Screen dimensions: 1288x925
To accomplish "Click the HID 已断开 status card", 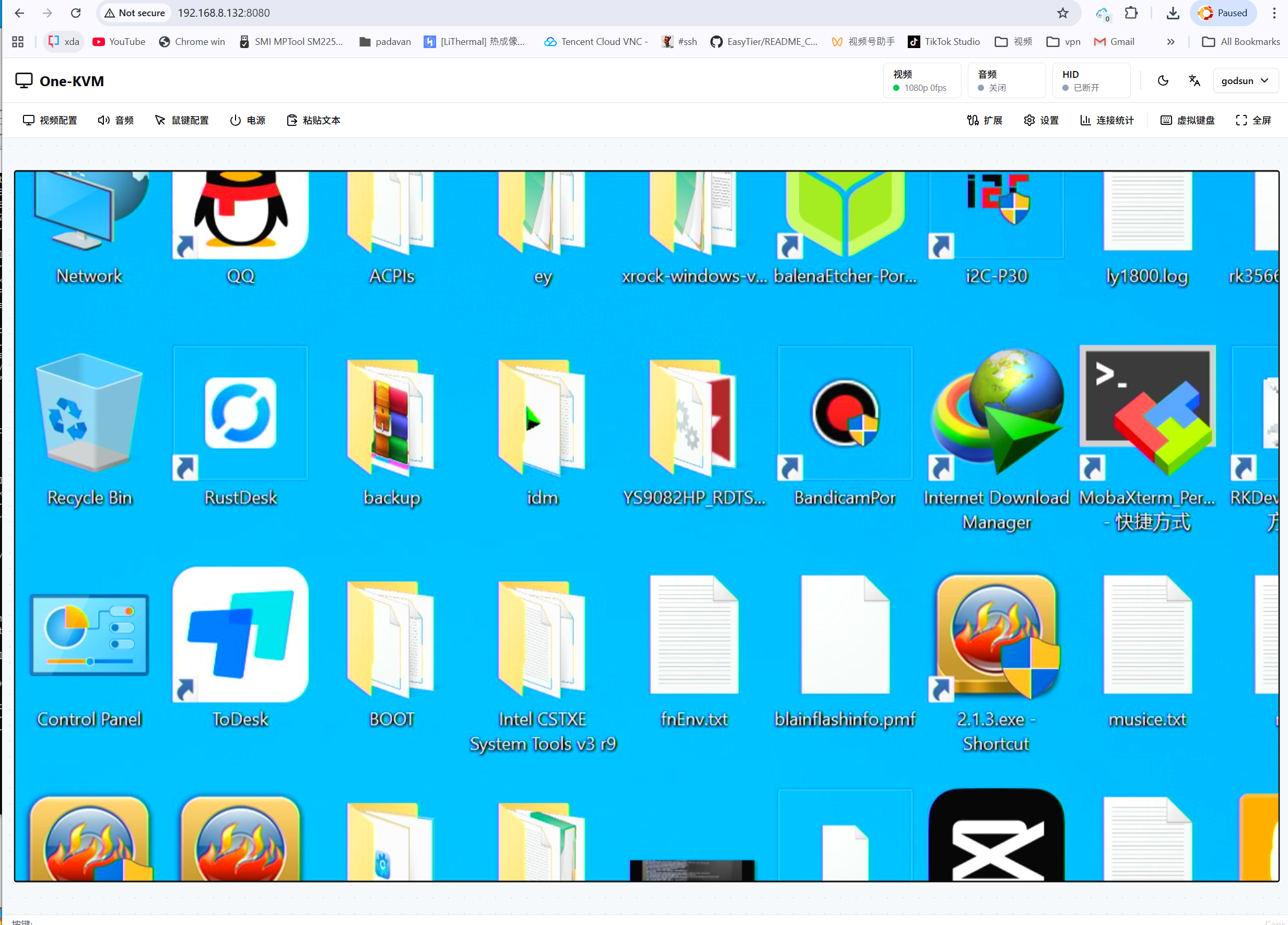I will click(x=1091, y=80).
